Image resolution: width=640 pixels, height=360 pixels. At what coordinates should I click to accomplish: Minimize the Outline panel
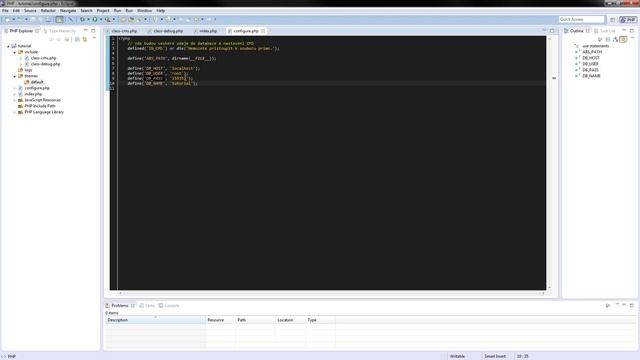[x=624, y=31]
